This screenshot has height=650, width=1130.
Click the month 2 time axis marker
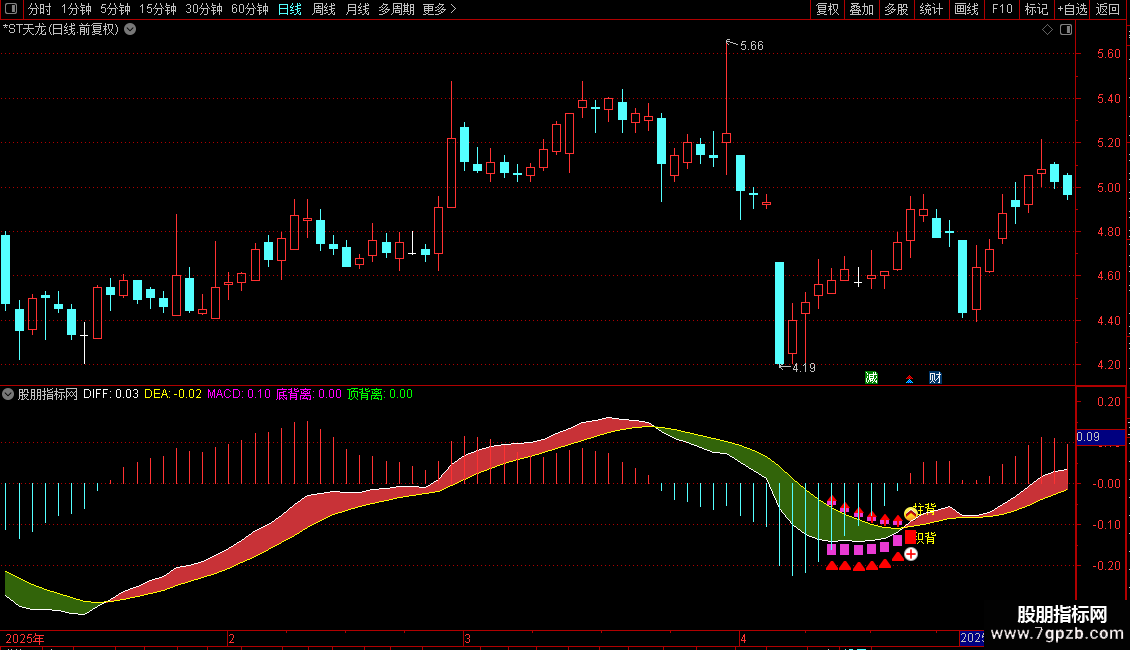pos(231,638)
